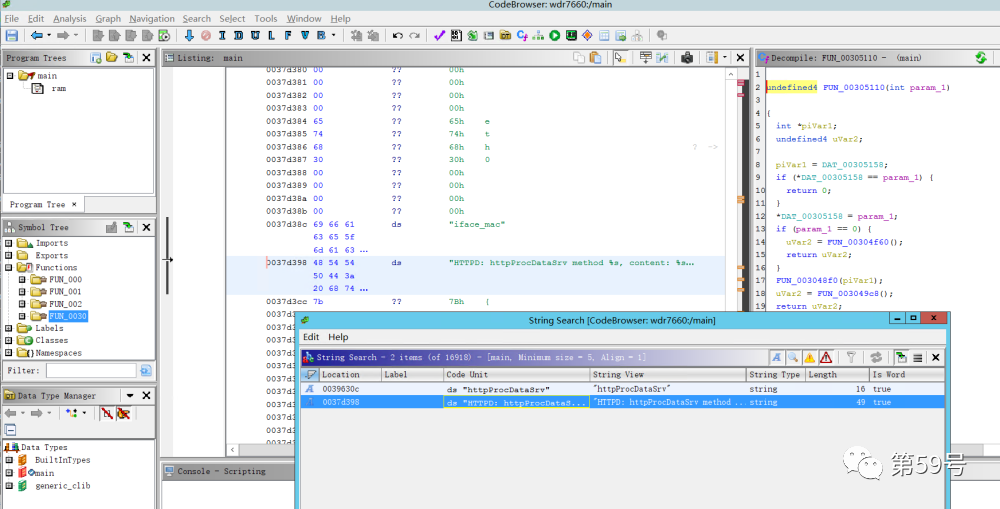Open the Tools menu
Screen dimensions: 1000x509
click(x=266, y=18)
